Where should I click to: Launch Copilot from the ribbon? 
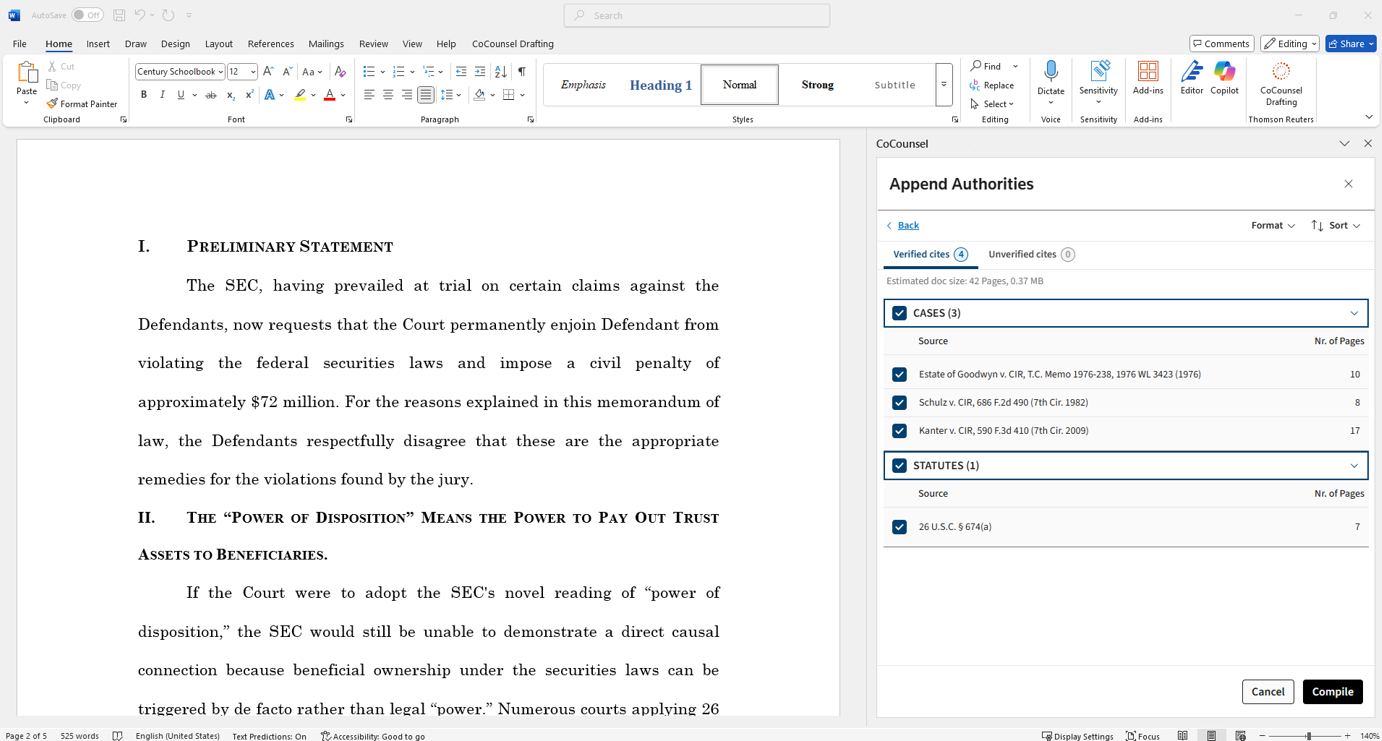point(1224,78)
